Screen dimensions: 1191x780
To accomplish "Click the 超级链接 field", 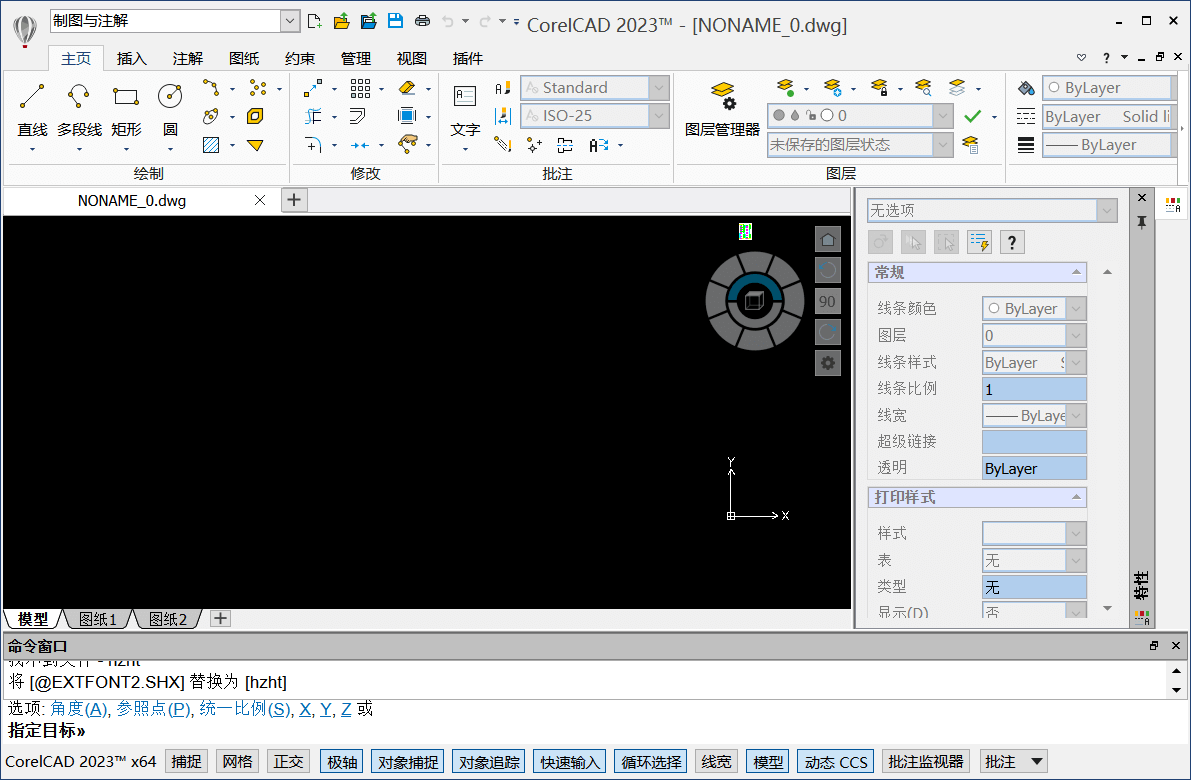I will pyautogui.click(x=1034, y=441).
